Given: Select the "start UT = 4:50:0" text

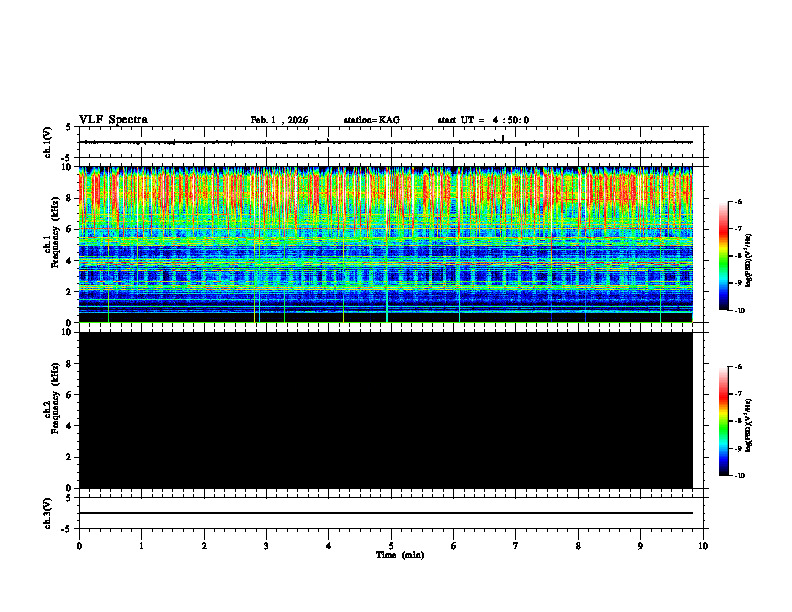Looking at the screenshot, I should click(x=483, y=120).
